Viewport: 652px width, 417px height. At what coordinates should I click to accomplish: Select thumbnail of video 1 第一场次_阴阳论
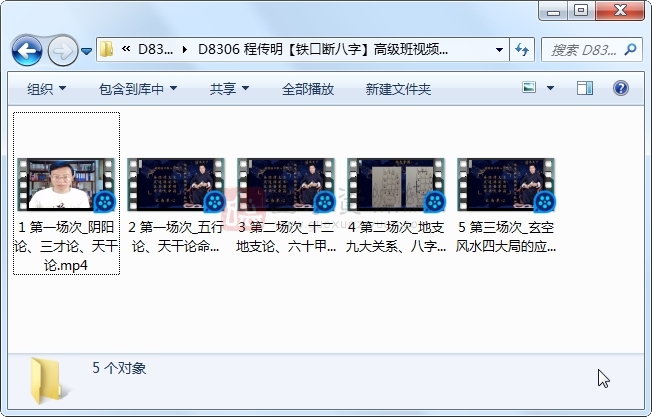tap(67, 184)
